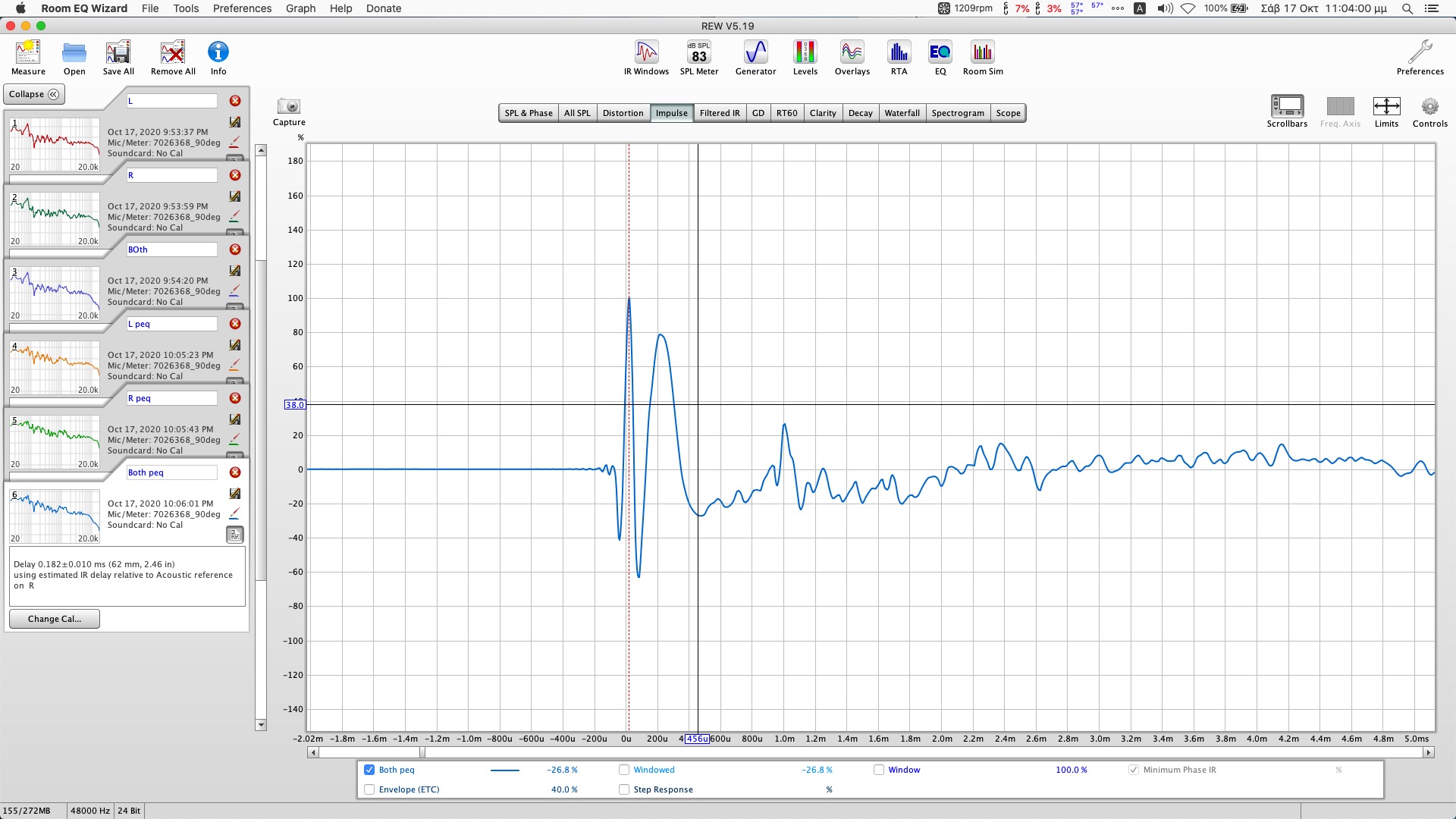The height and width of the screenshot is (819, 1456).
Task: Open the SPL Meter
Action: coord(698,58)
